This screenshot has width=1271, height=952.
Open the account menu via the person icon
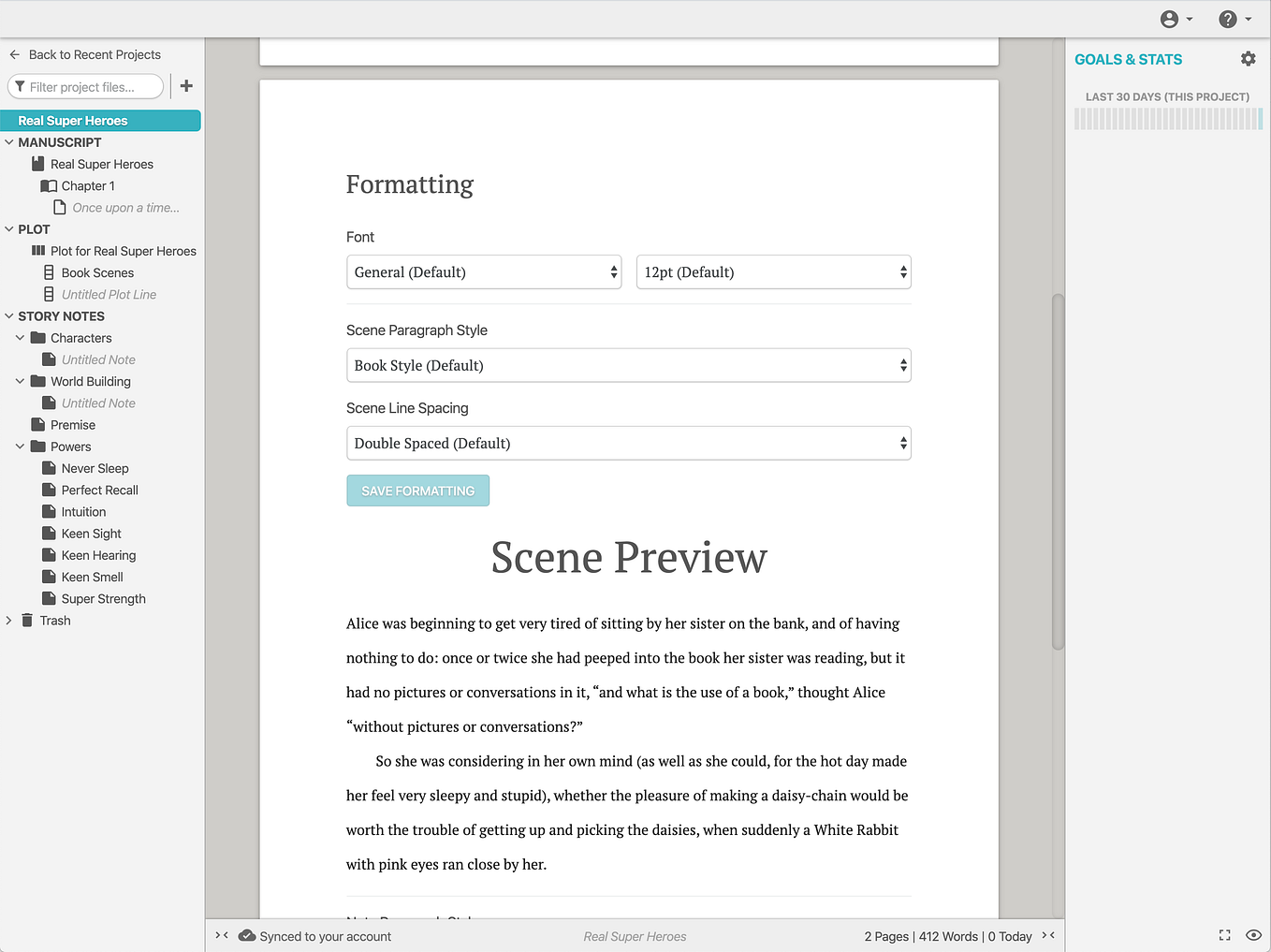pos(1168,19)
